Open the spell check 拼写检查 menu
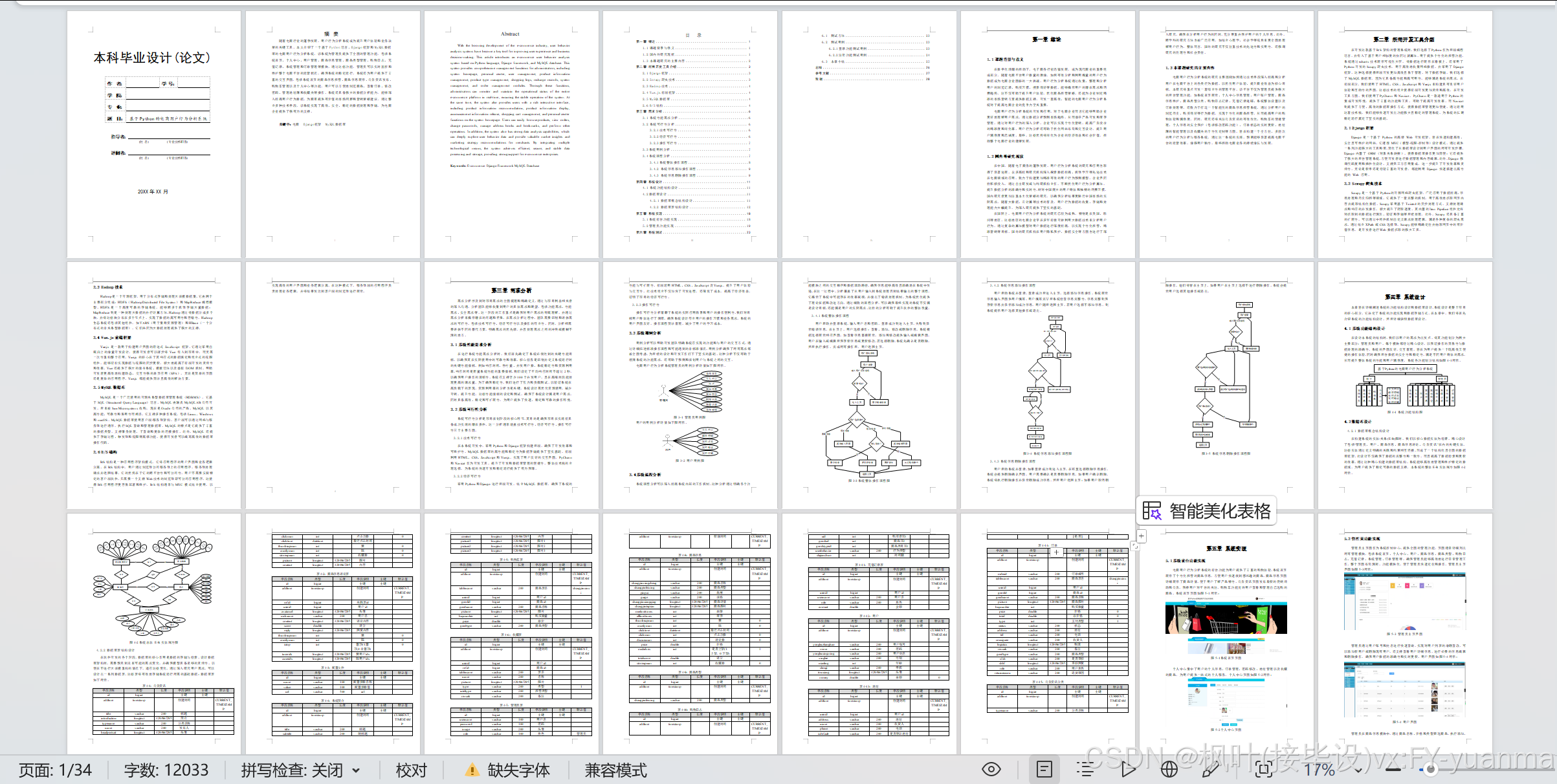The width and height of the screenshot is (1557, 784). click(291, 770)
